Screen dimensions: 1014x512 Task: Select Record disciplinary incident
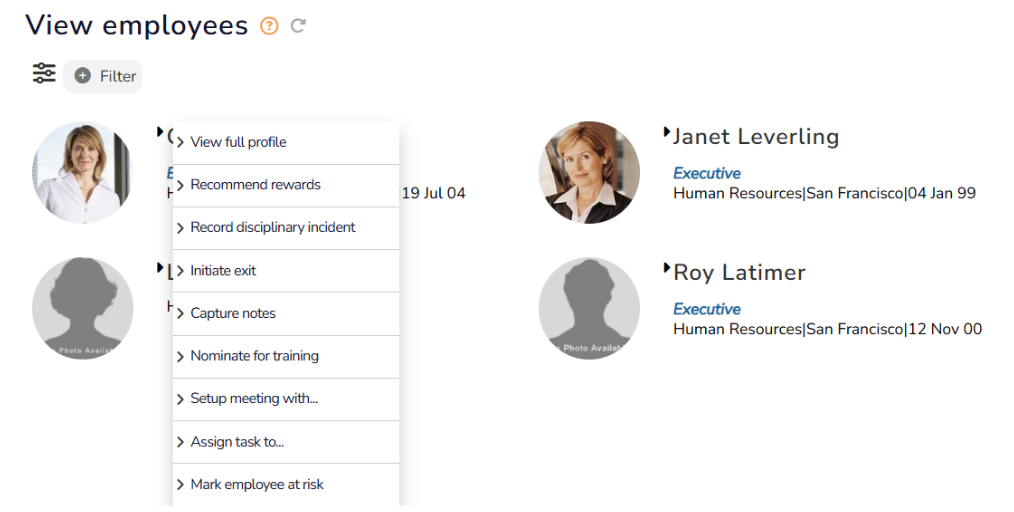point(272,228)
